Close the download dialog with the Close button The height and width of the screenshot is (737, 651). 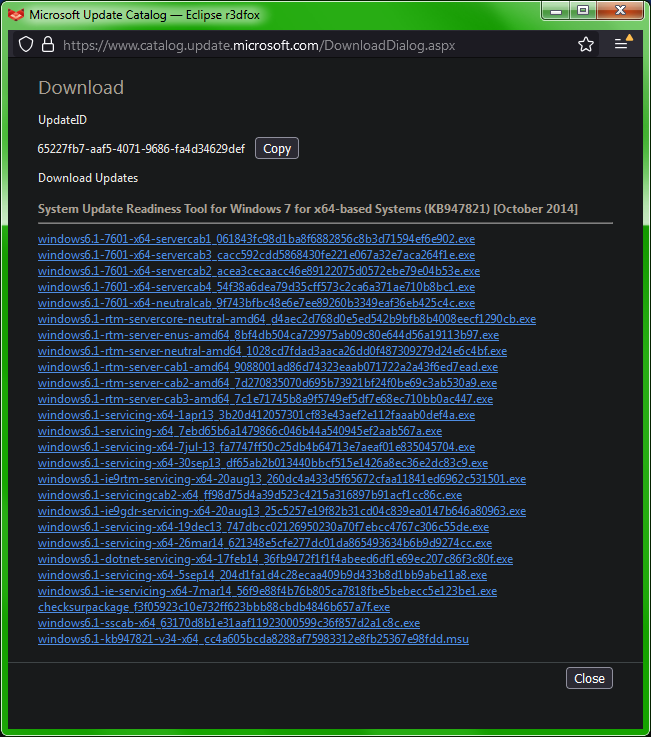[x=589, y=678]
